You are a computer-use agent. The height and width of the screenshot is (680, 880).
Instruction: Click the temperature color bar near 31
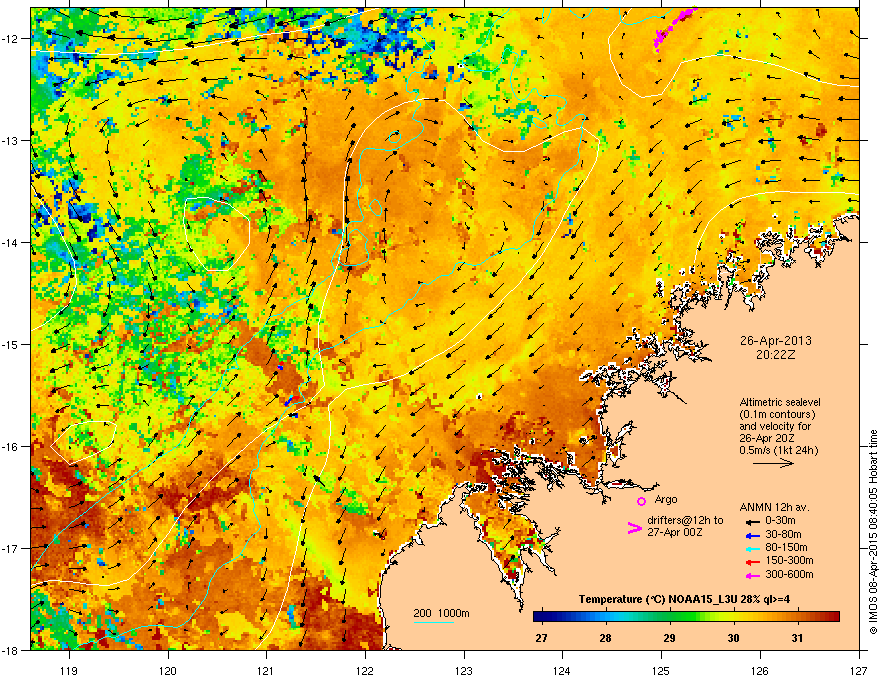tap(798, 617)
